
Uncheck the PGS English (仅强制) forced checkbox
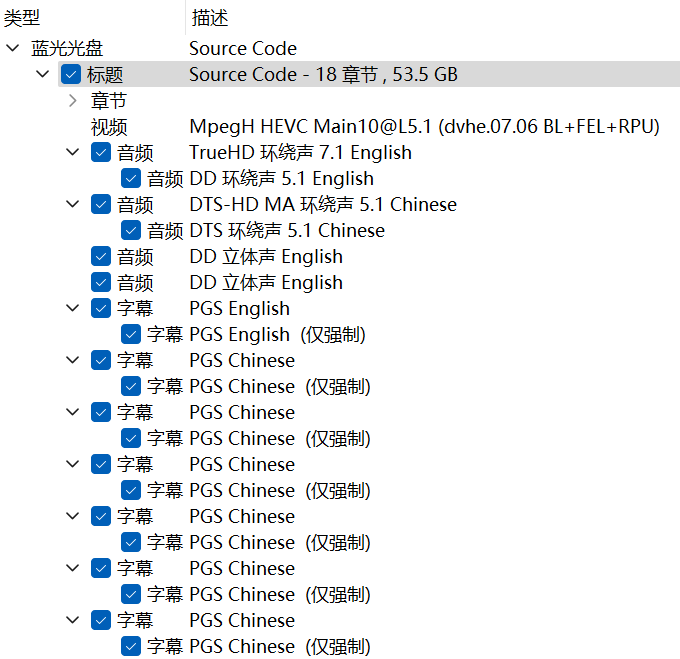(131, 334)
